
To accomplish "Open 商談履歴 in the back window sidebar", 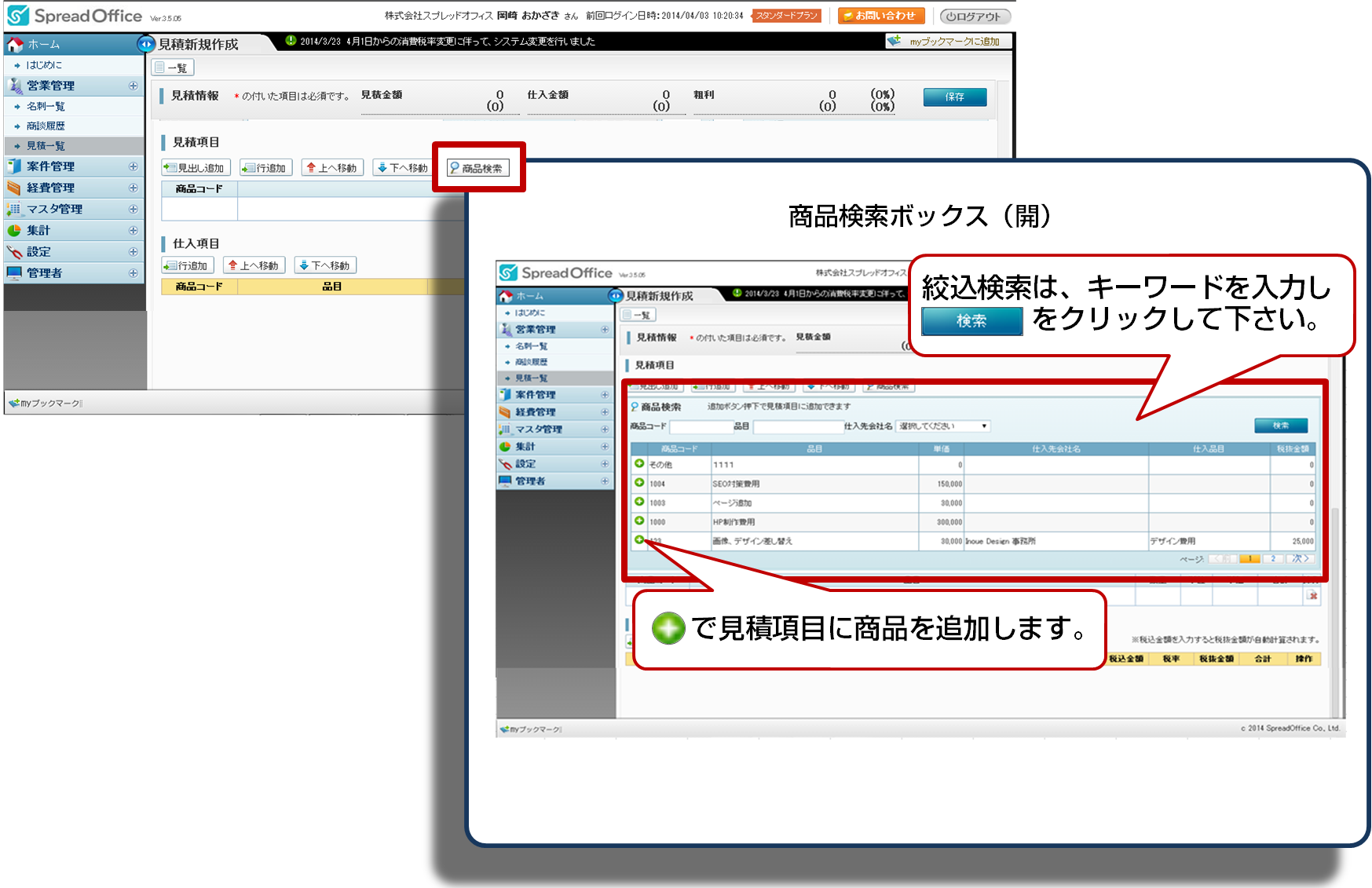I will (46, 126).
